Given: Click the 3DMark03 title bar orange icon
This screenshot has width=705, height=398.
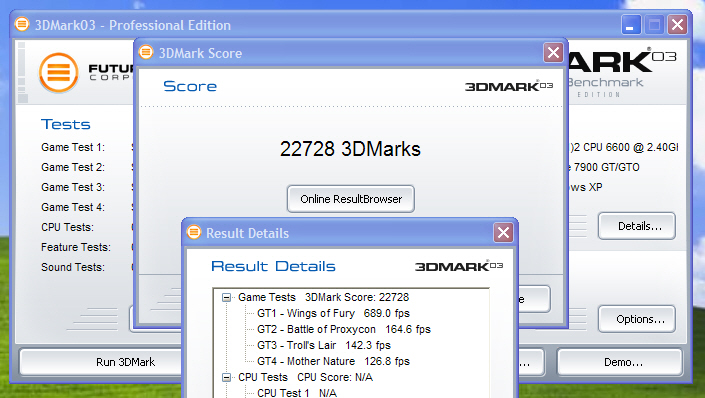Looking at the screenshot, I should tap(22, 24).
